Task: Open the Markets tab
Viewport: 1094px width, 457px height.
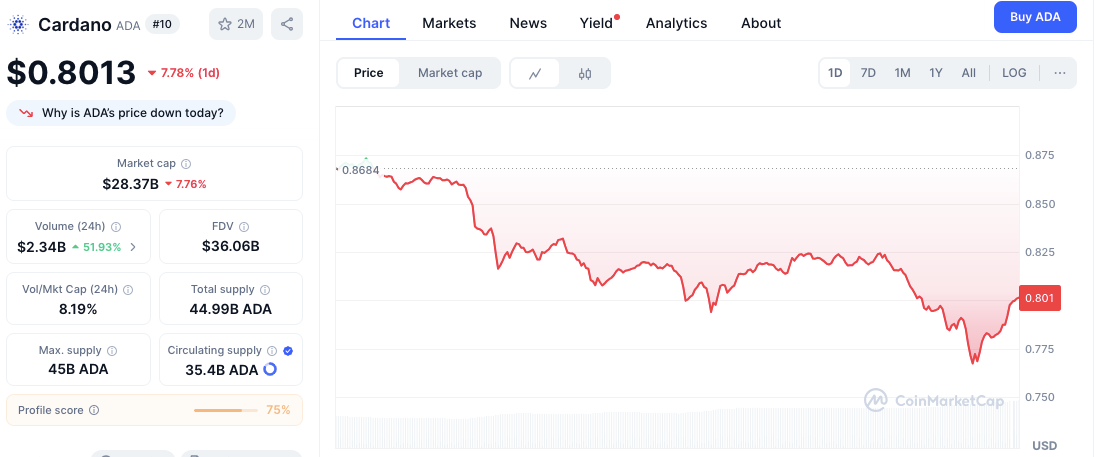Action: [449, 23]
